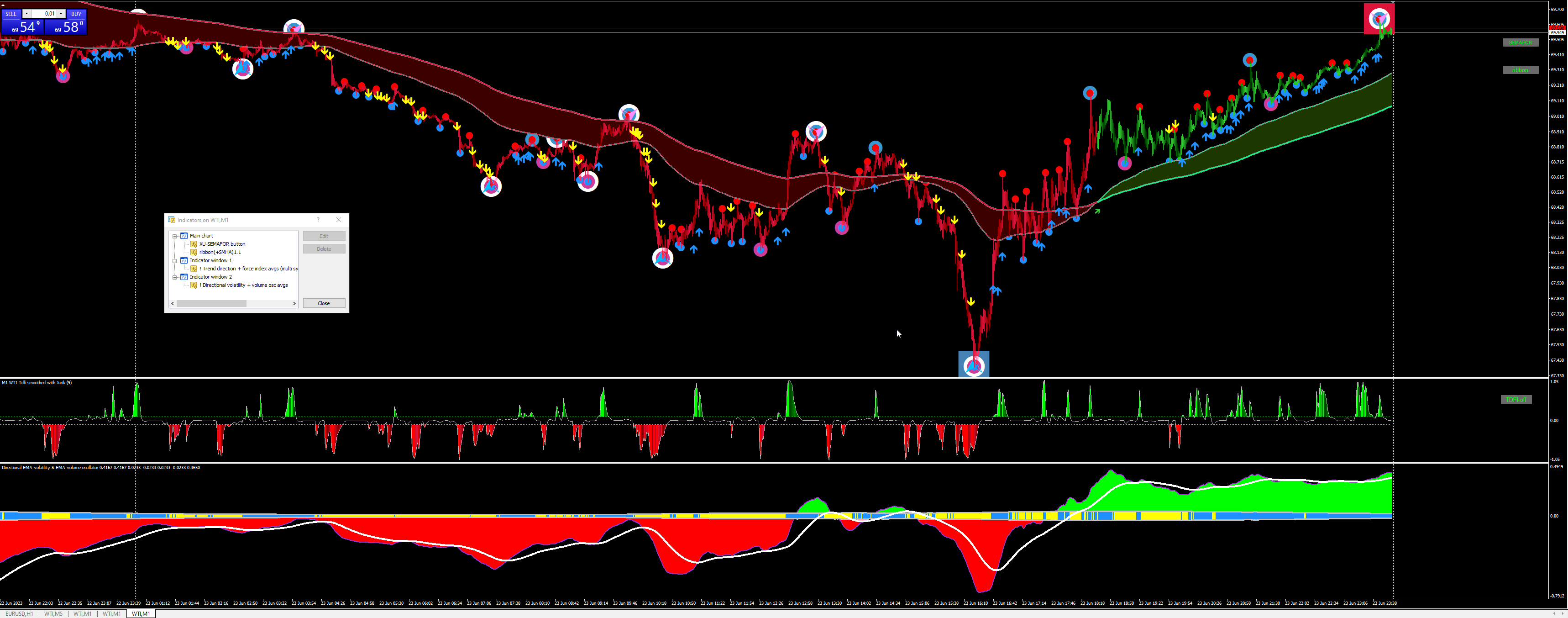Increase lot volume with up arrow
This screenshot has height=618, width=1568.
pos(61,13)
